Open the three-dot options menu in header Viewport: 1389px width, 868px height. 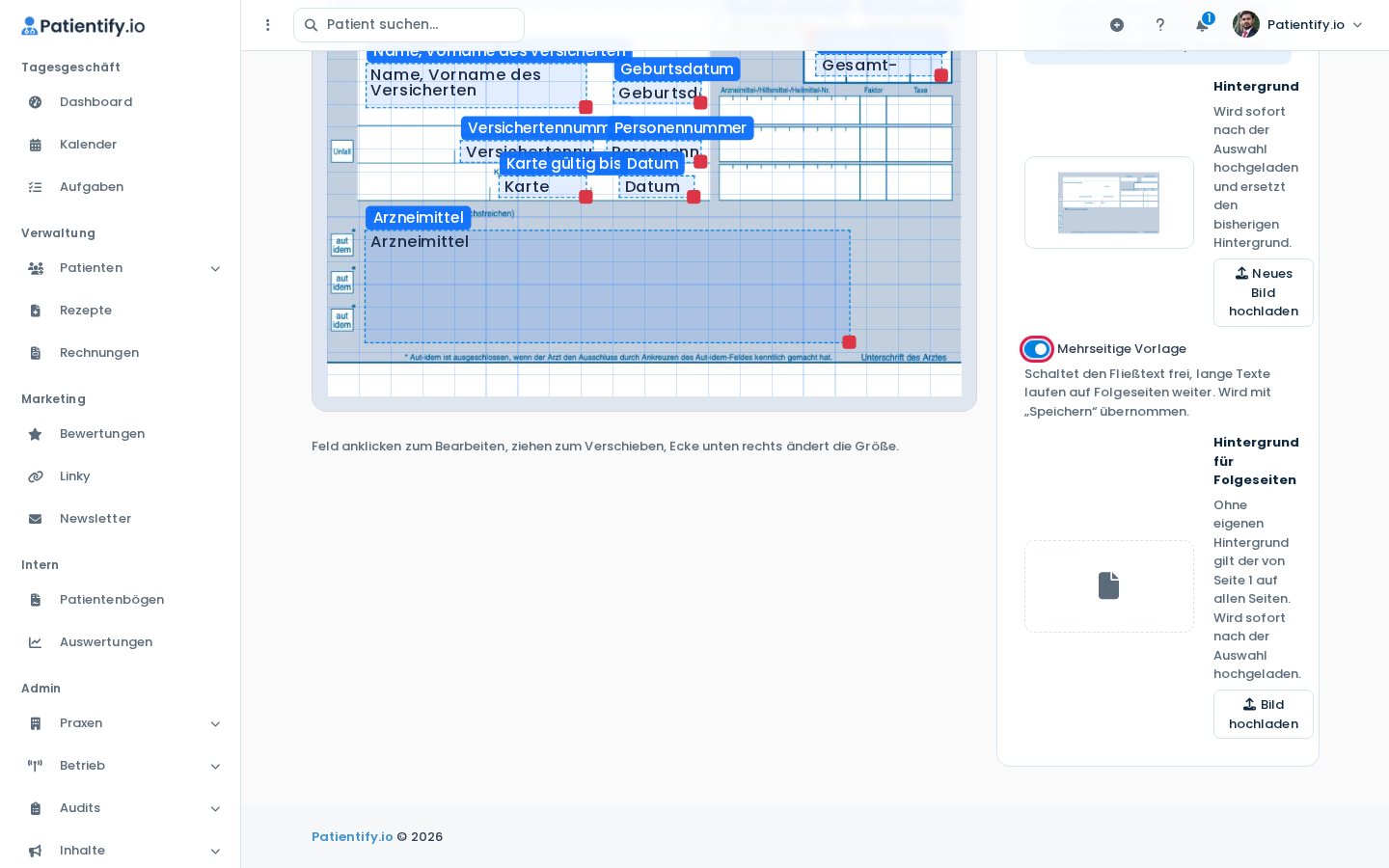coord(268,25)
